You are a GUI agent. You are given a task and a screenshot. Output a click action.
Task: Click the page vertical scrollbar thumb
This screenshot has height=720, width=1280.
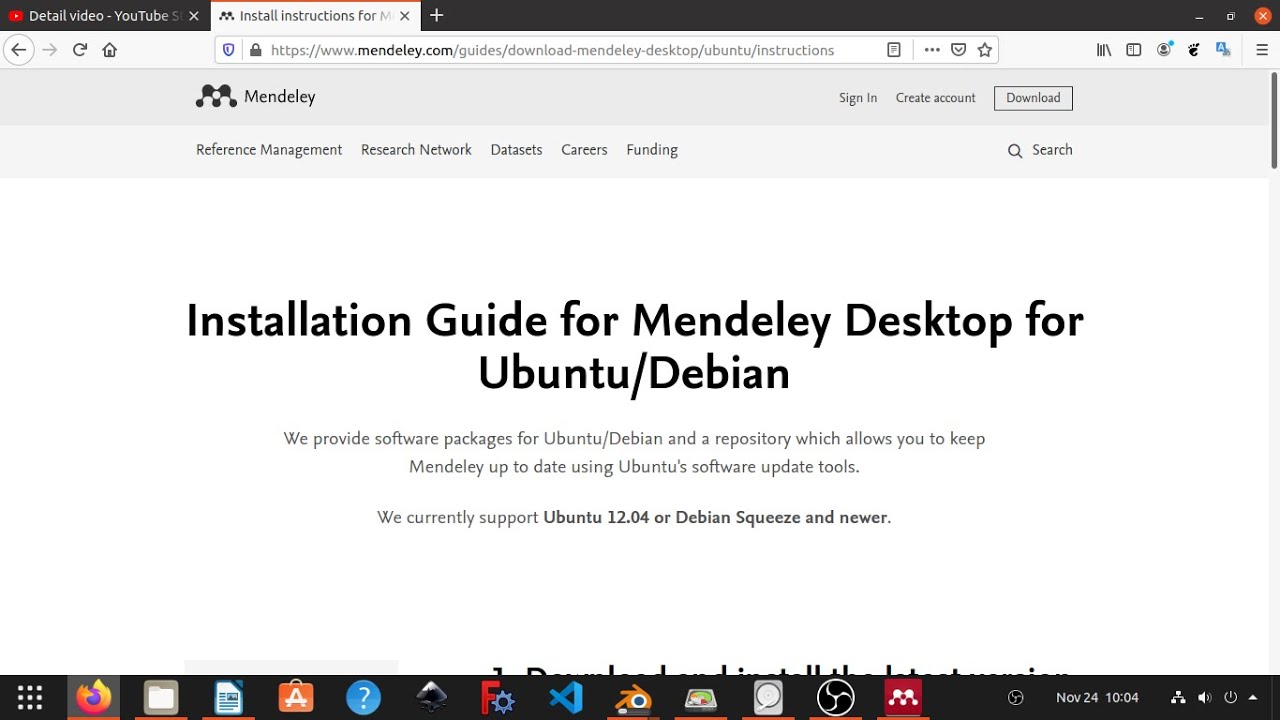(1274, 120)
